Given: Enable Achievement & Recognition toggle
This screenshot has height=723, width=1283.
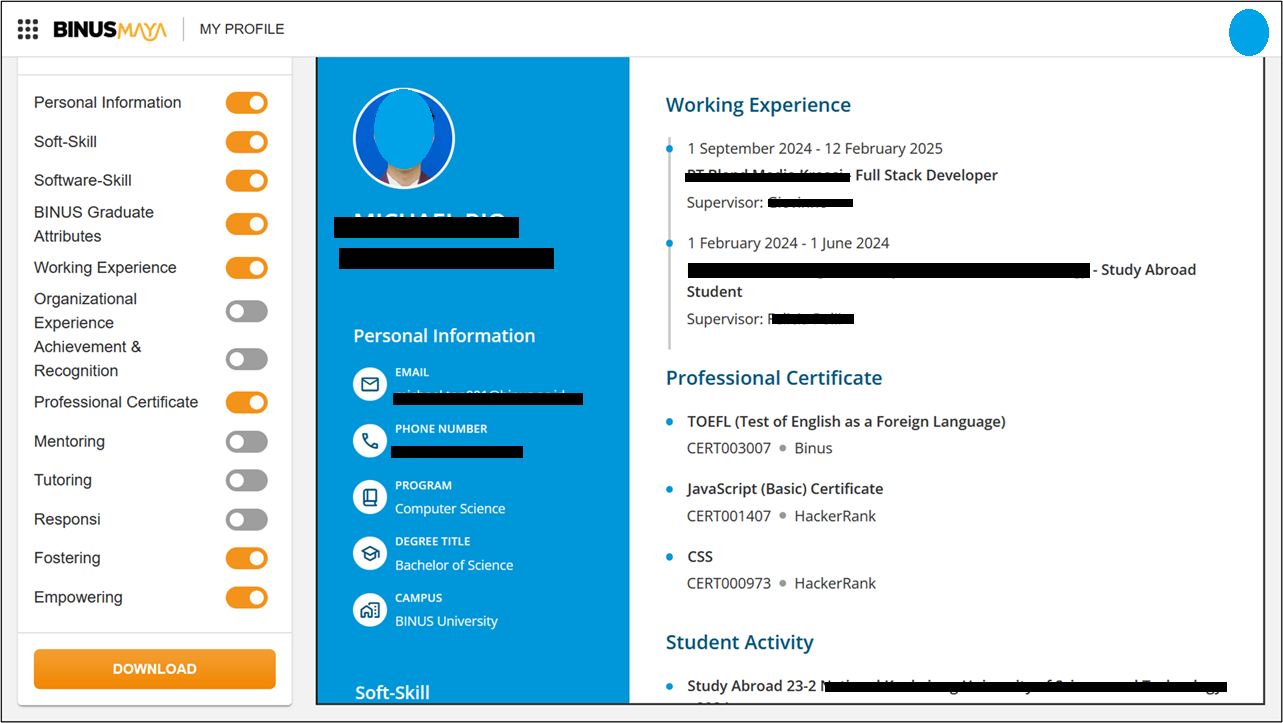Looking at the screenshot, I should click(247, 359).
